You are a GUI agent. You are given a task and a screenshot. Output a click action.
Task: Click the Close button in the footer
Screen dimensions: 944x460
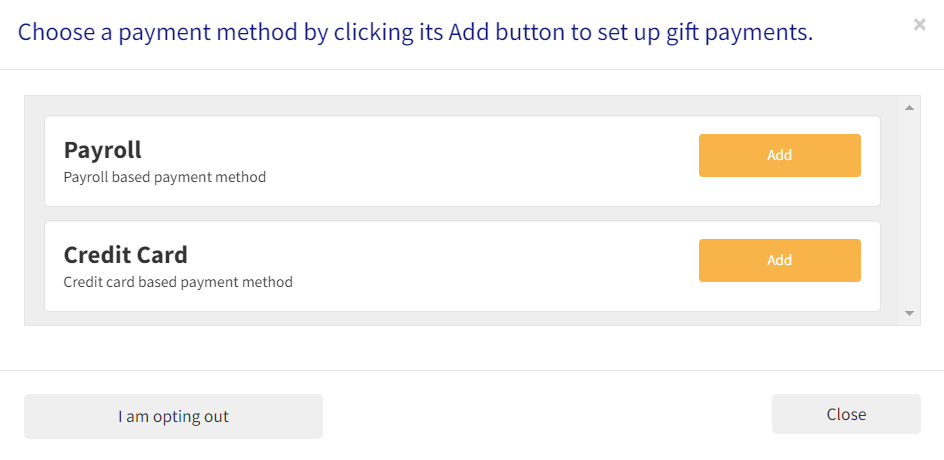pos(846,414)
